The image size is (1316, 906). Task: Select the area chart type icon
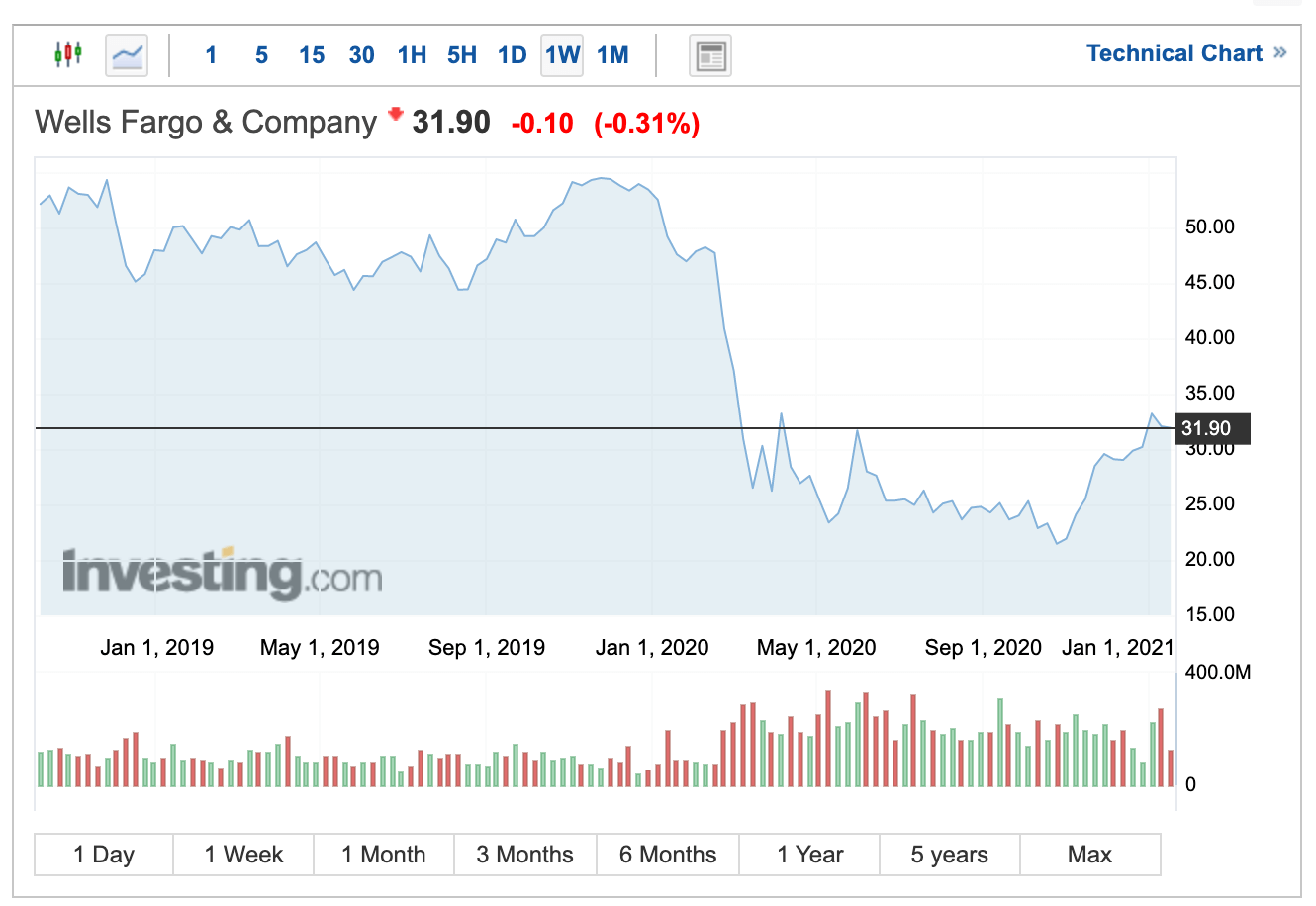(x=128, y=54)
